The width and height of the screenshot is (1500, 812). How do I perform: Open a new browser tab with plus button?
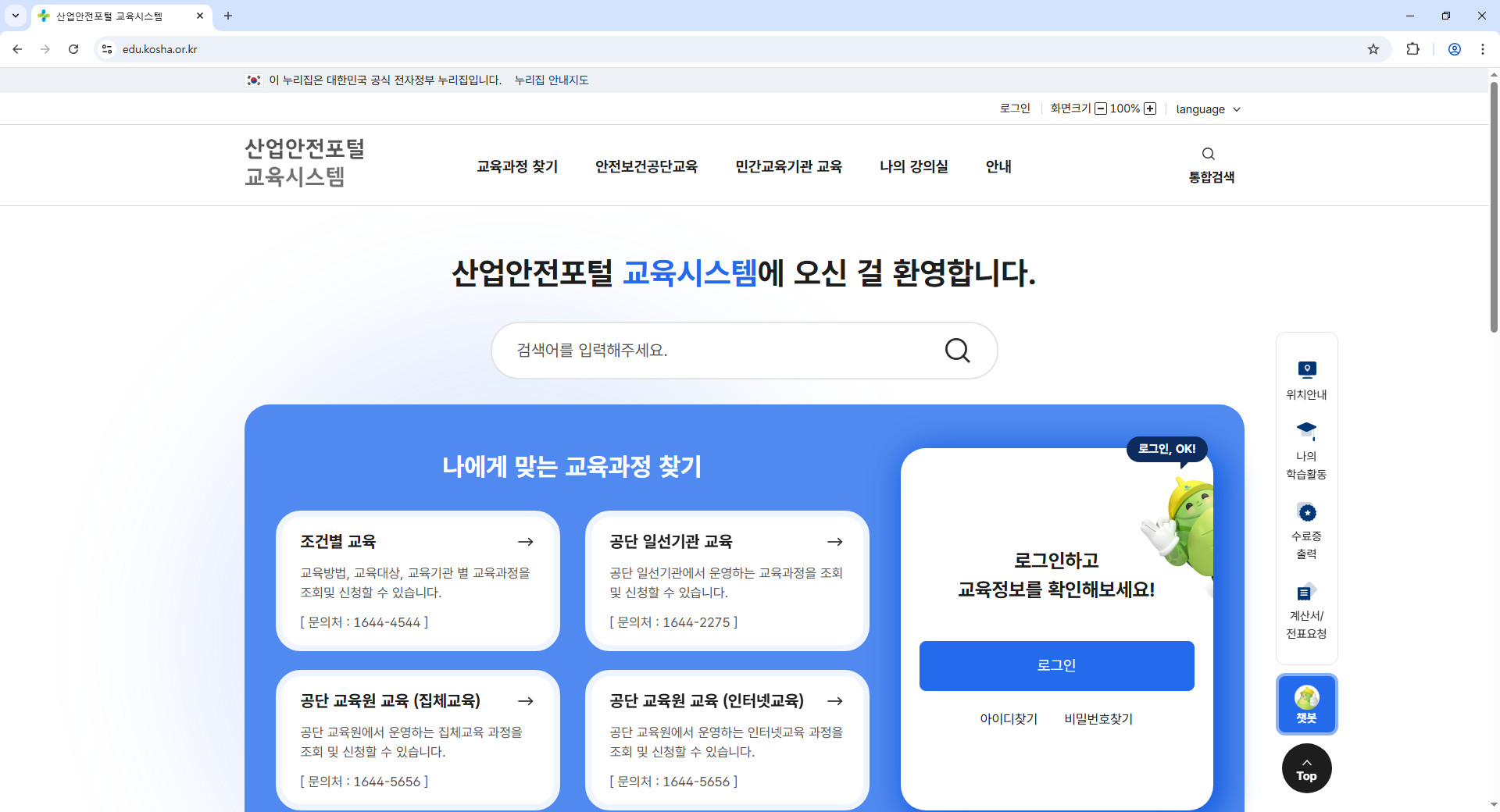[228, 16]
